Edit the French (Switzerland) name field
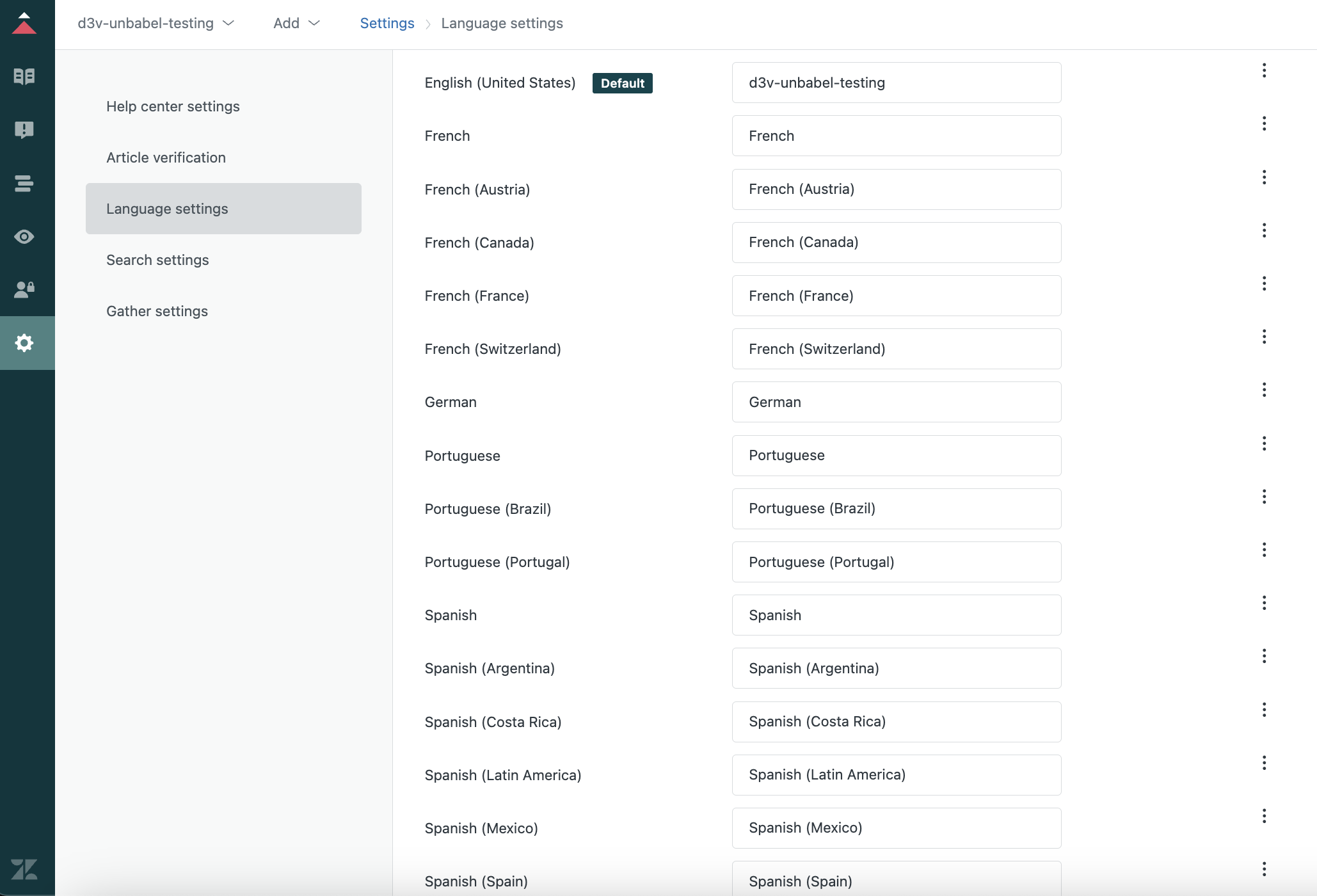Viewport: 1317px width, 896px height. 897,349
